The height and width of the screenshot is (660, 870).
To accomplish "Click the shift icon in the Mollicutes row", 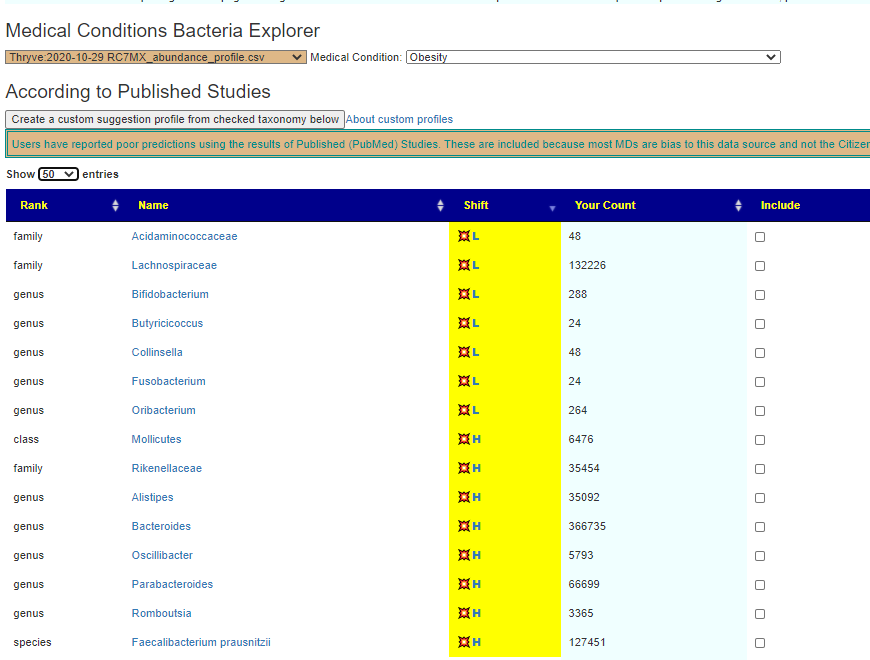I will click(464, 440).
